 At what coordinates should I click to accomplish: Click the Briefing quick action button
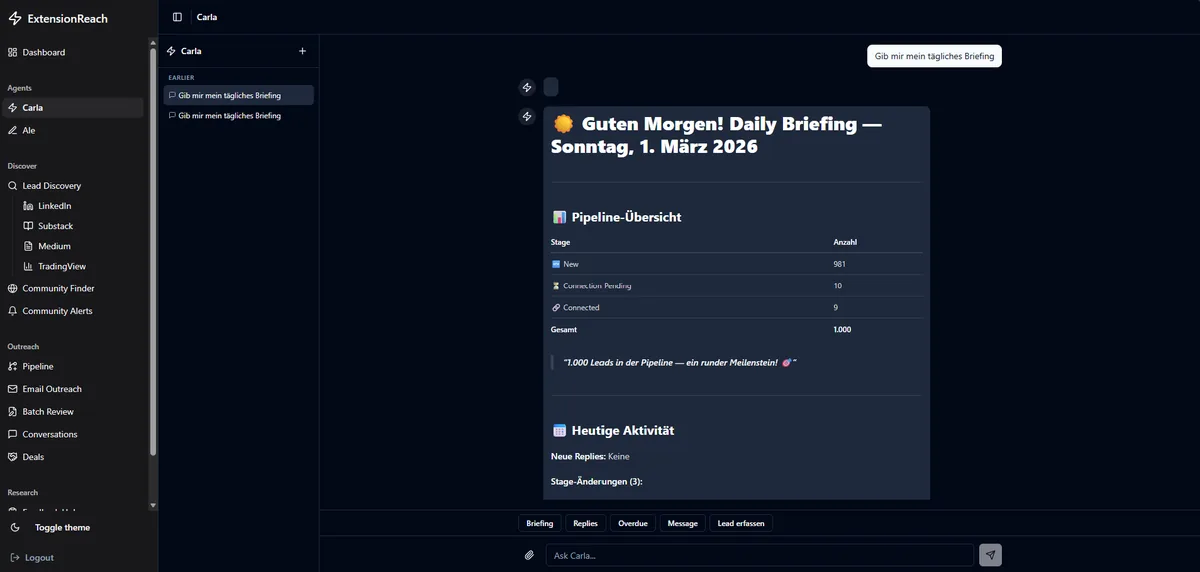[x=540, y=523]
